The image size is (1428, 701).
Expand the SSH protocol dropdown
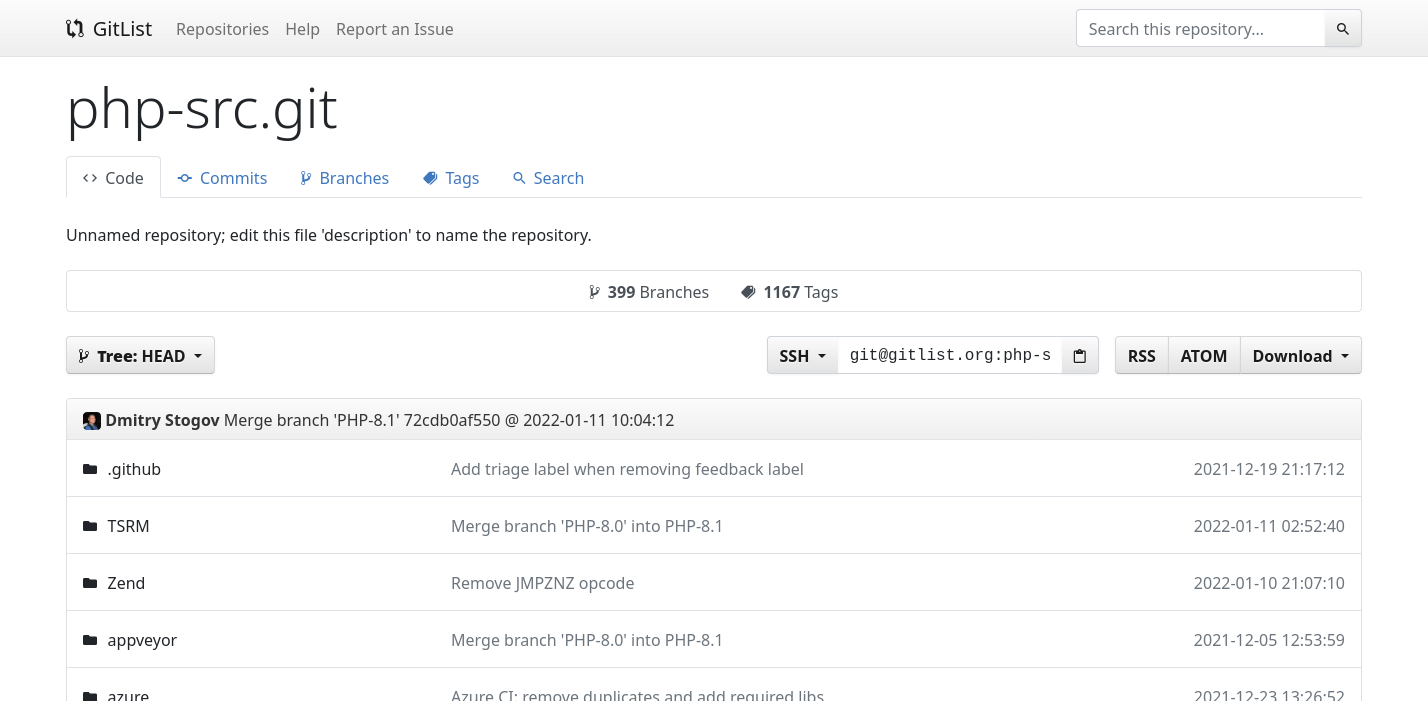[x=802, y=356]
